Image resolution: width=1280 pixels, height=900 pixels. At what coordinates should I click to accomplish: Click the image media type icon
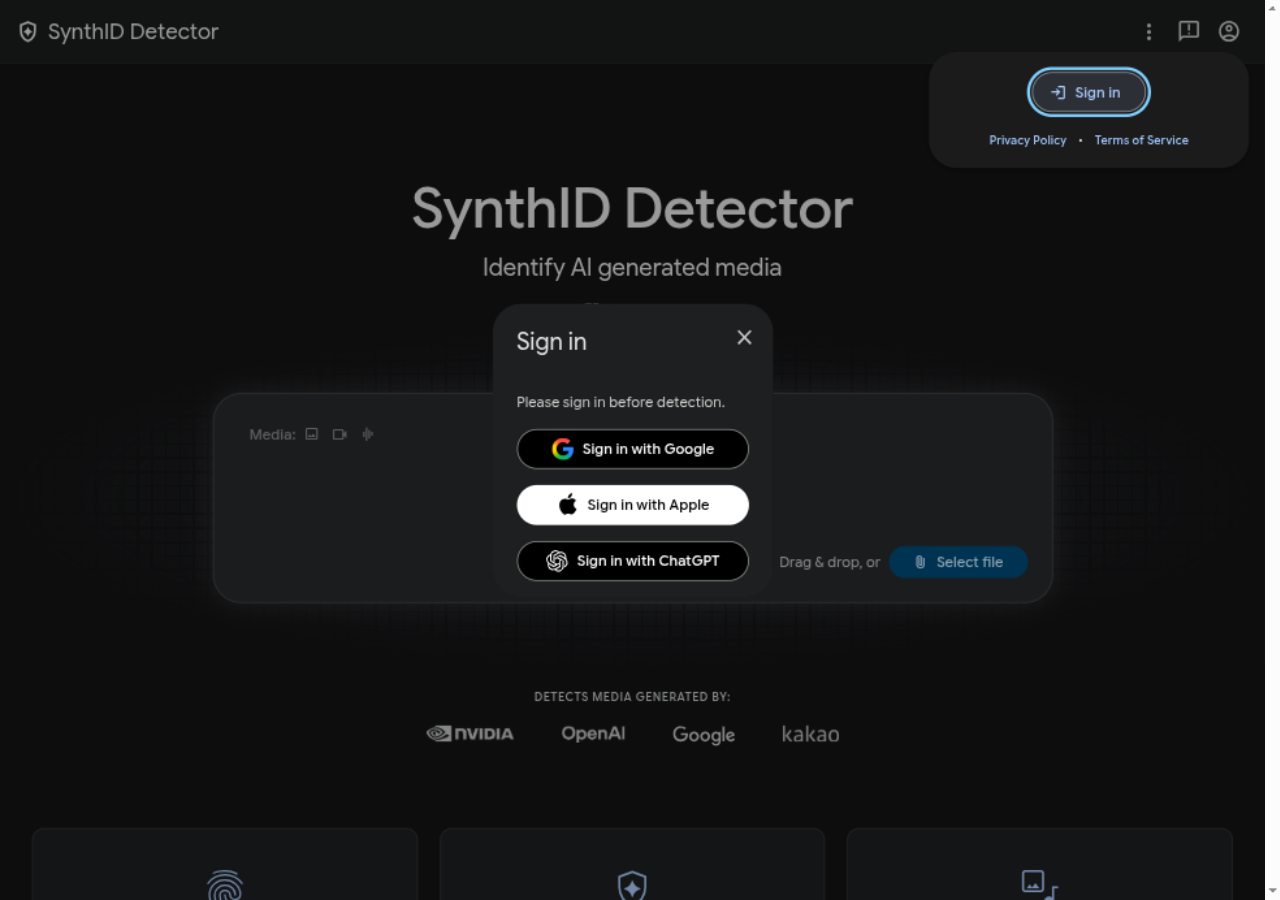pyautogui.click(x=312, y=434)
